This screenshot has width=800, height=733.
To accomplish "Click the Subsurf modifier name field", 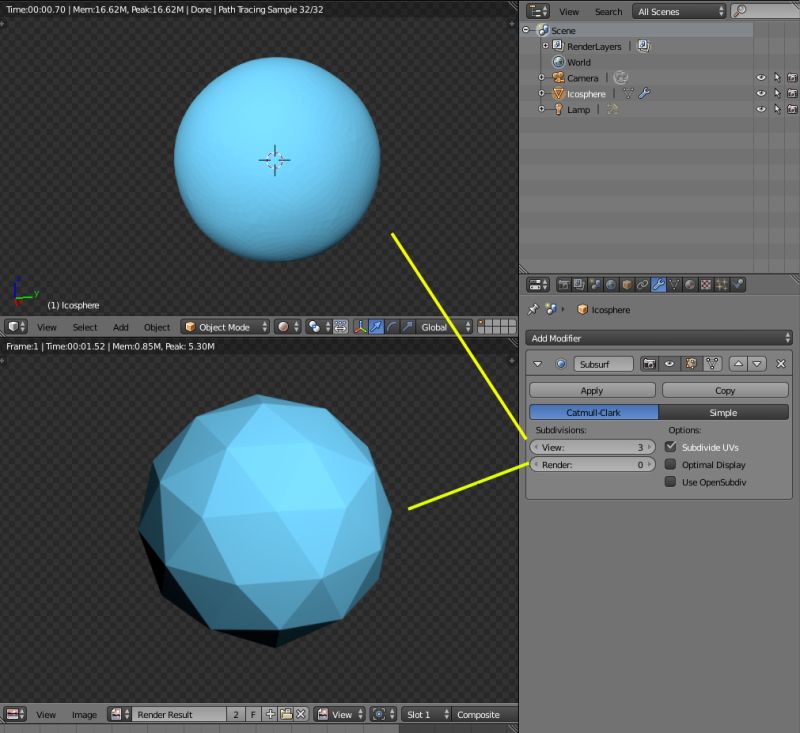I will tap(603, 363).
